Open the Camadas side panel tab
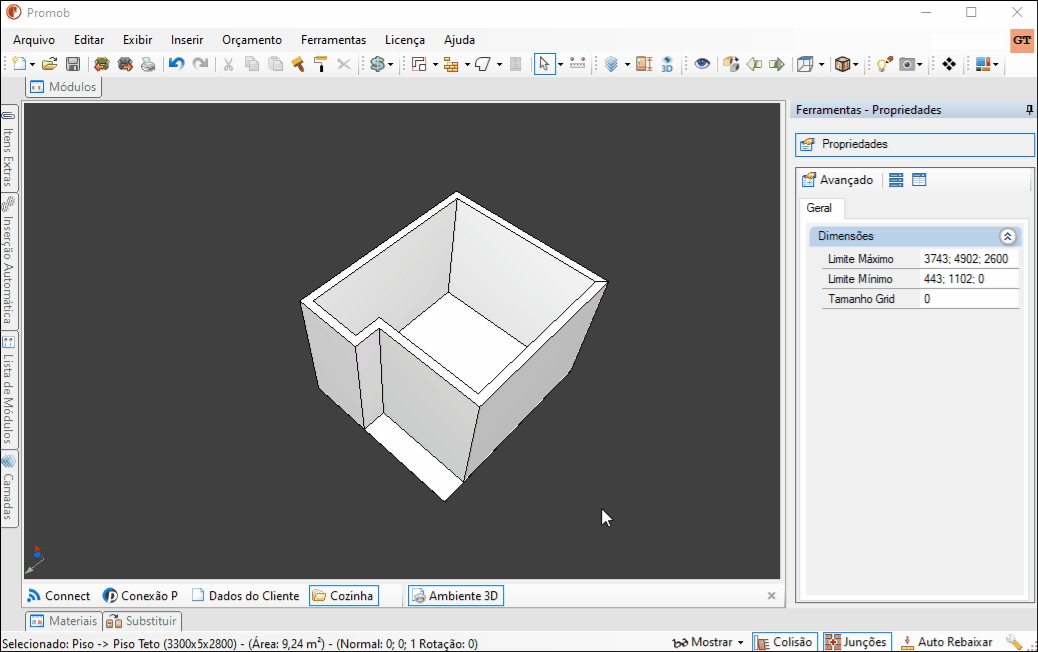1038x652 pixels. coord(9,489)
